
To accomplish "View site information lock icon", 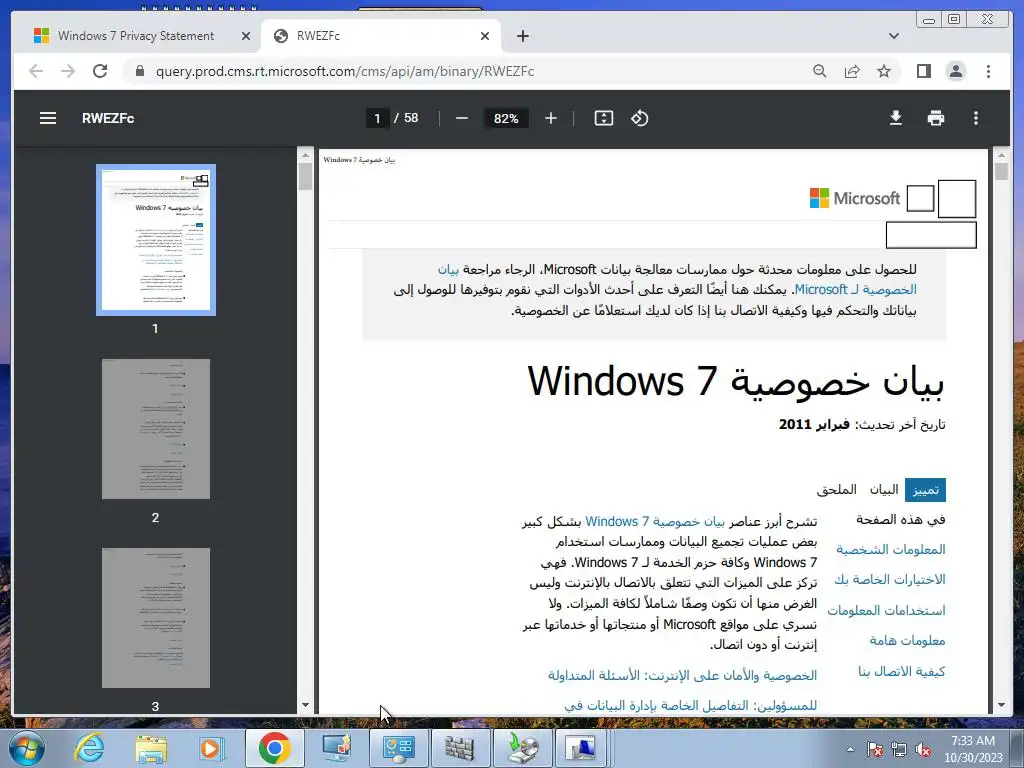I will pos(139,71).
